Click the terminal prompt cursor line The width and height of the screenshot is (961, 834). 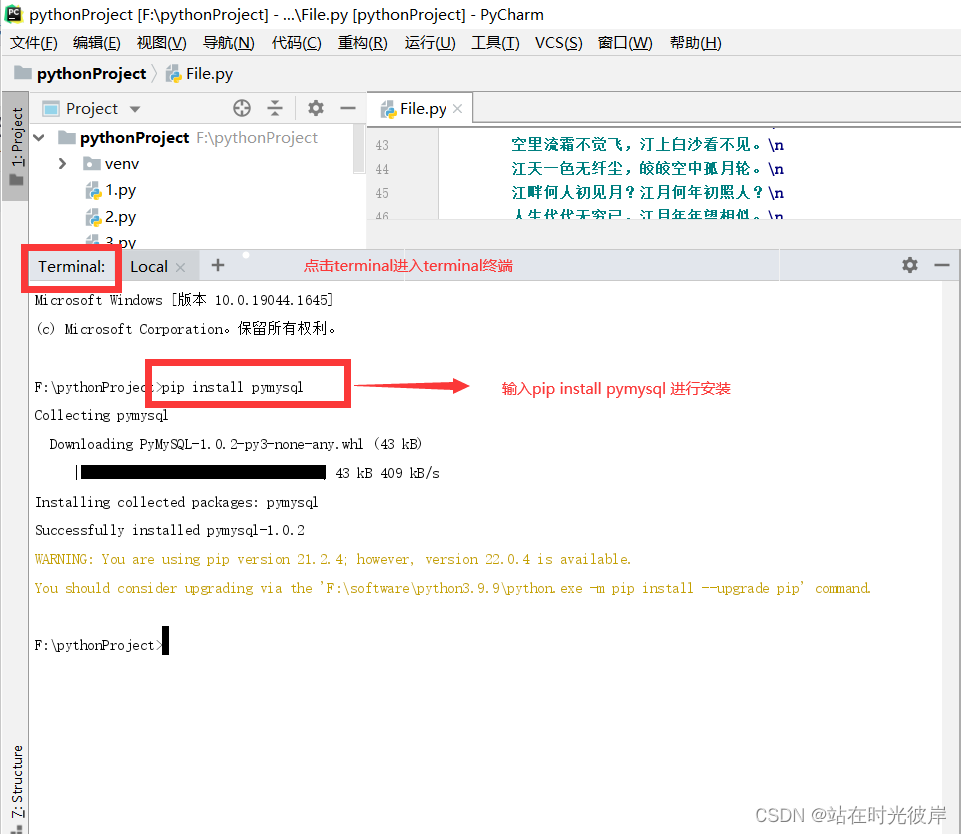pyautogui.click(x=101, y=645)
